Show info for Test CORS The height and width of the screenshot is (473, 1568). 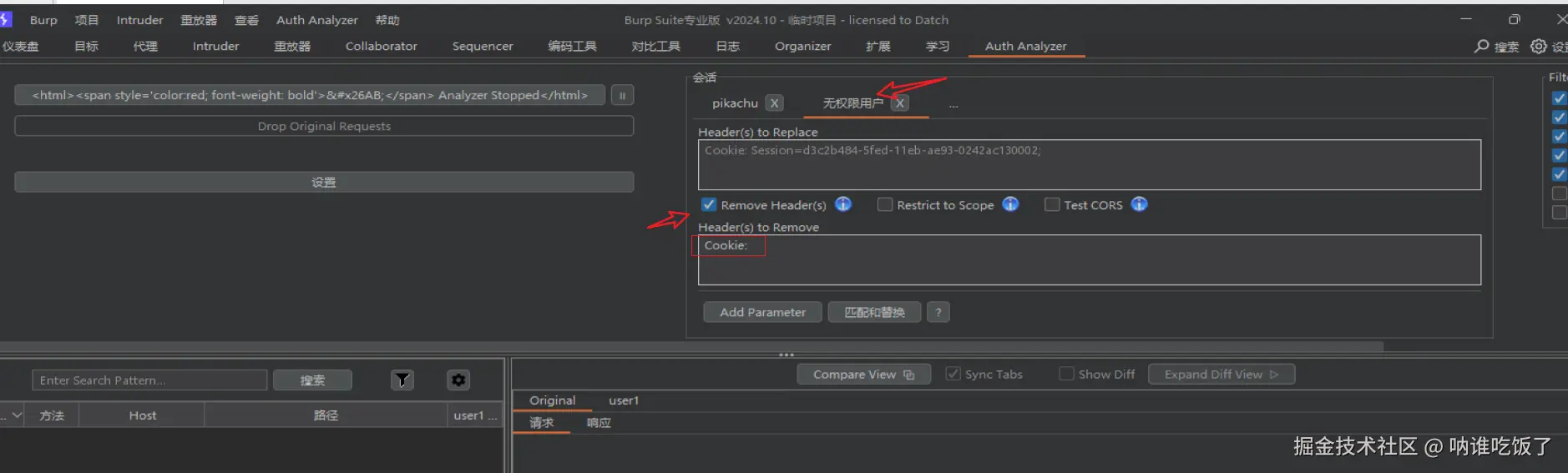tap(1139, 204)
